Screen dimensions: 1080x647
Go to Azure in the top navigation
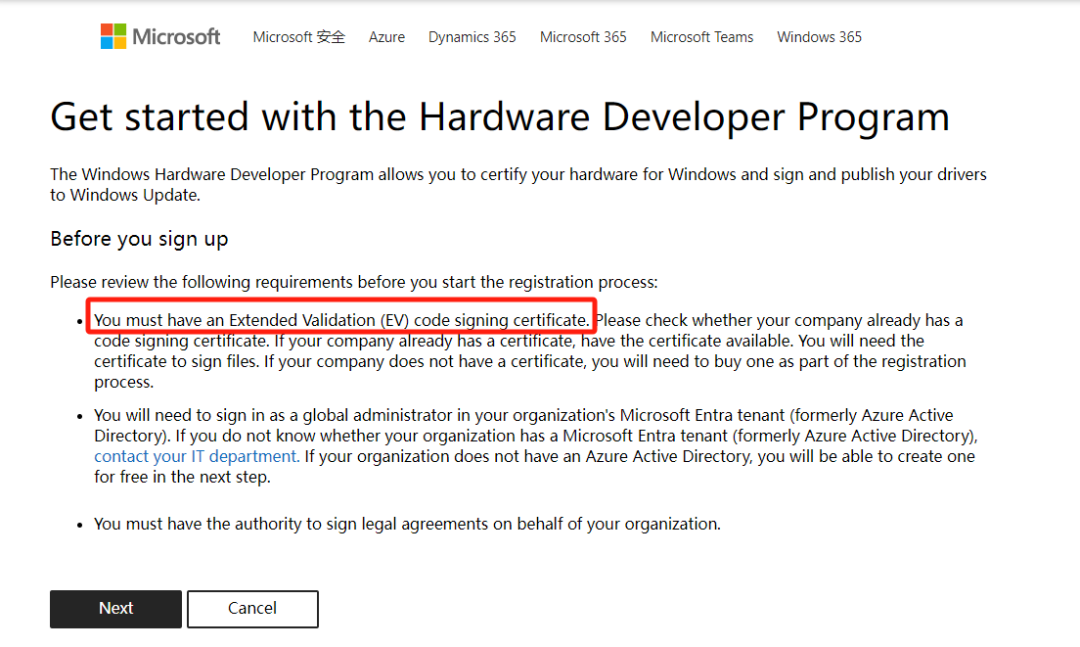pos(387,37)
